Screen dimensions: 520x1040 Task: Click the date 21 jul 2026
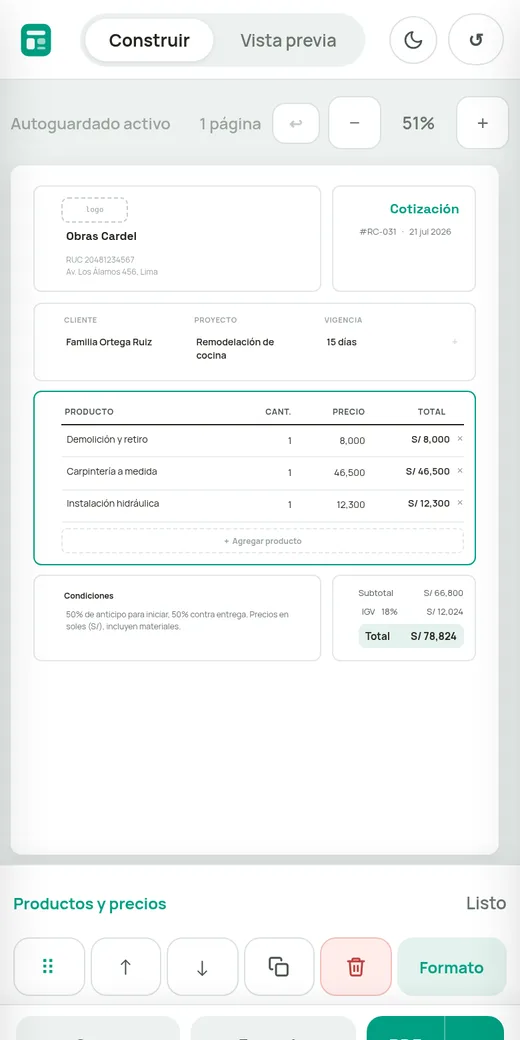(x=430, y=232)
